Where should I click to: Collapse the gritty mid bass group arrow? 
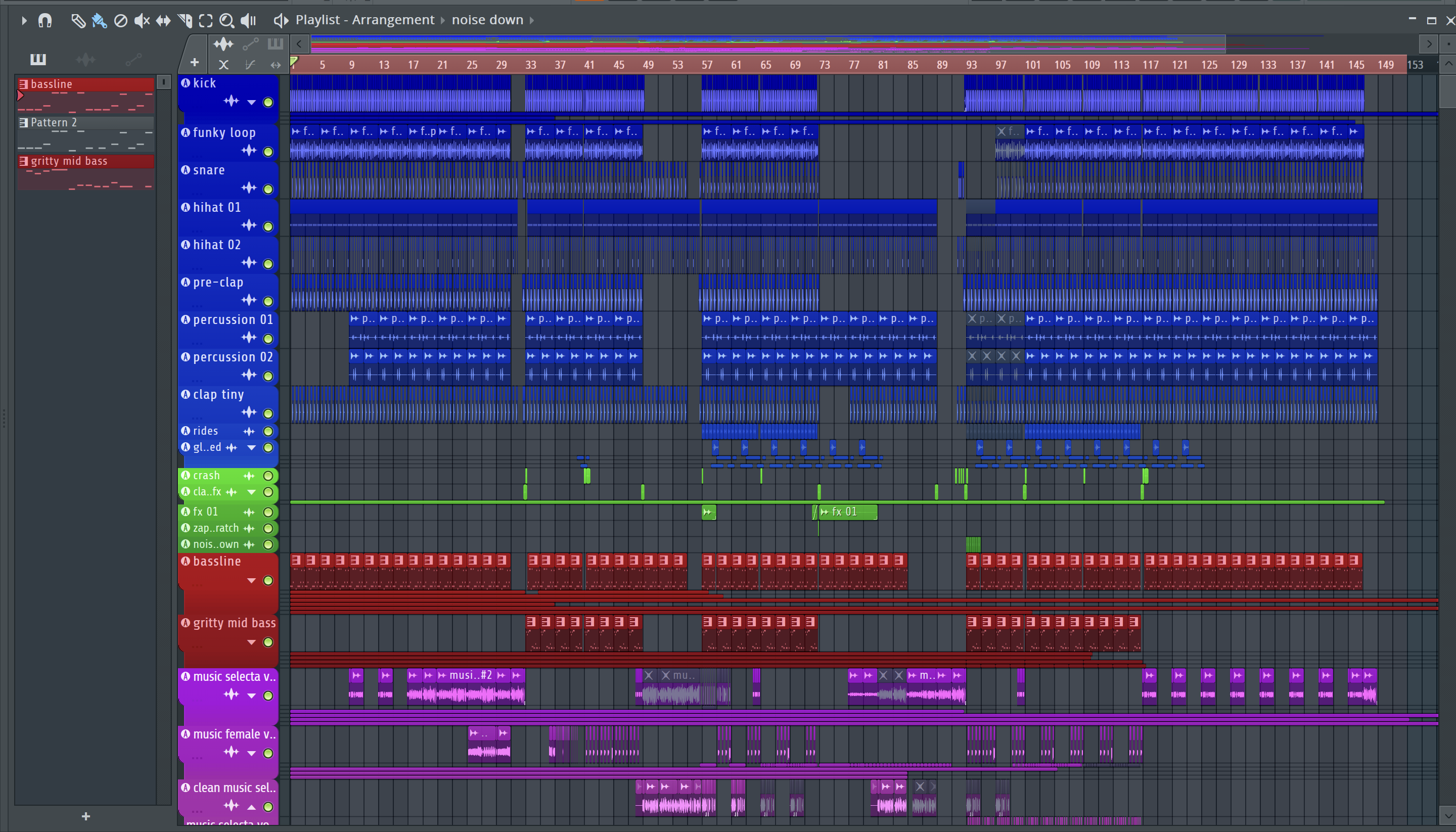(x=251, y=642)
